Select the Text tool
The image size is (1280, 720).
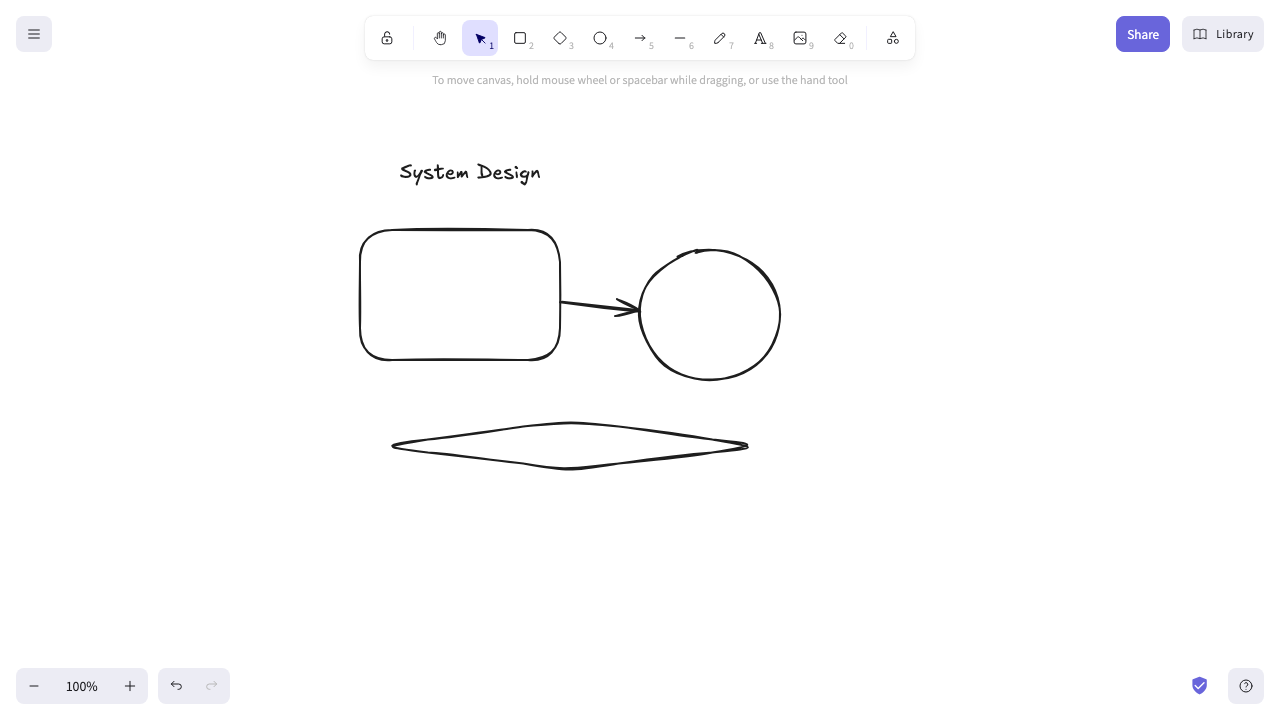[x=760, y=38]
